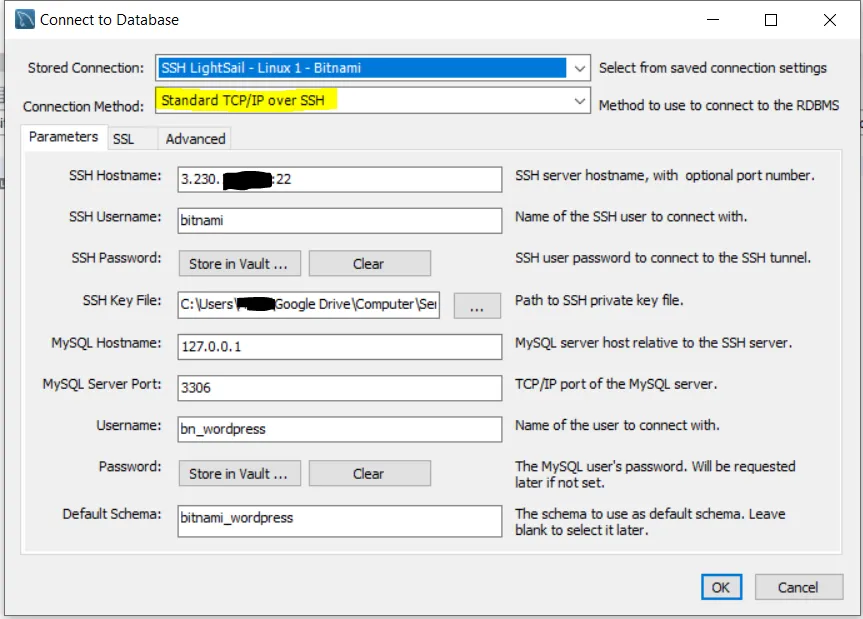Click 'Method to use to connect to the RDBMS' text
The image size is (863, 619).
coord(719,105)
